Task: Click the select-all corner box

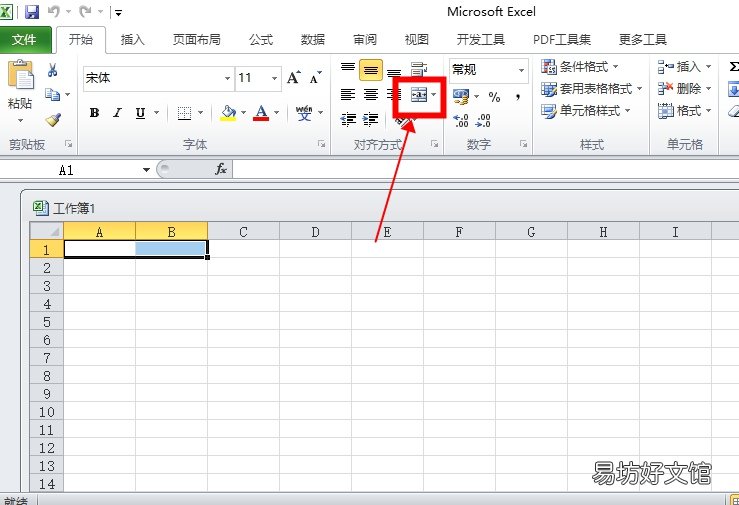Action: tap(47, 231)
